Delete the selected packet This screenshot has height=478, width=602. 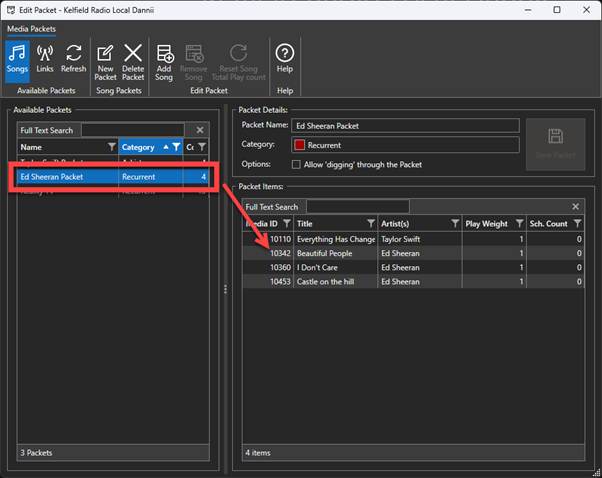point(133,63)
